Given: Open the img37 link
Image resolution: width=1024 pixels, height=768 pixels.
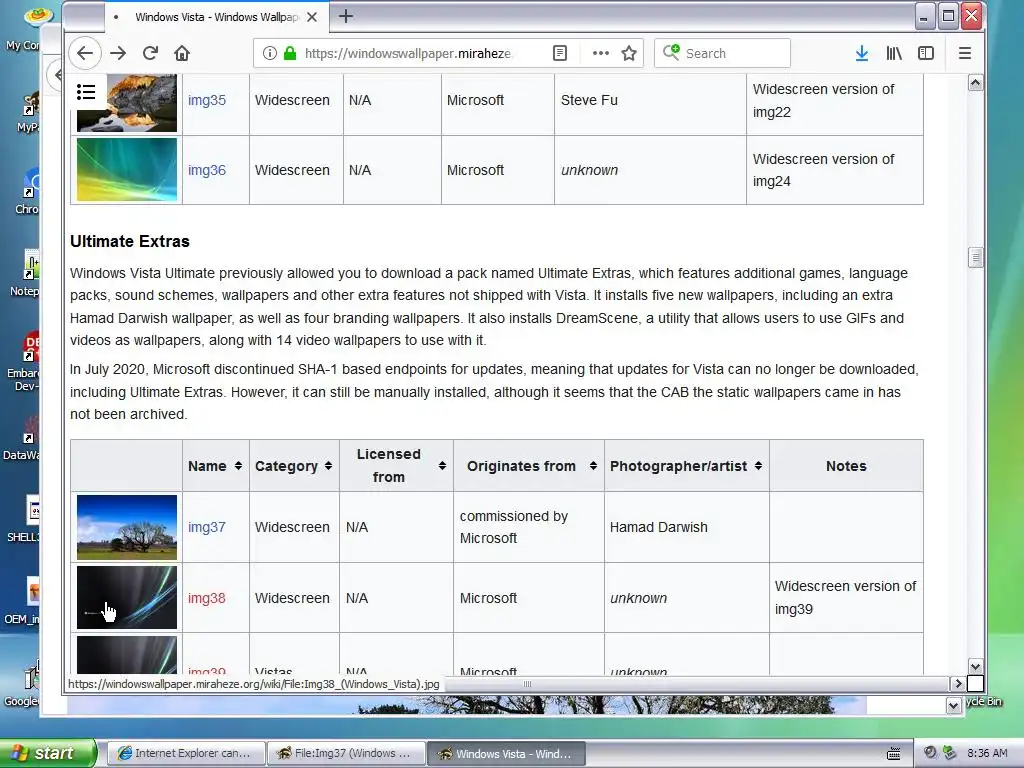Looking at the screenshot, I should (207, 527).
